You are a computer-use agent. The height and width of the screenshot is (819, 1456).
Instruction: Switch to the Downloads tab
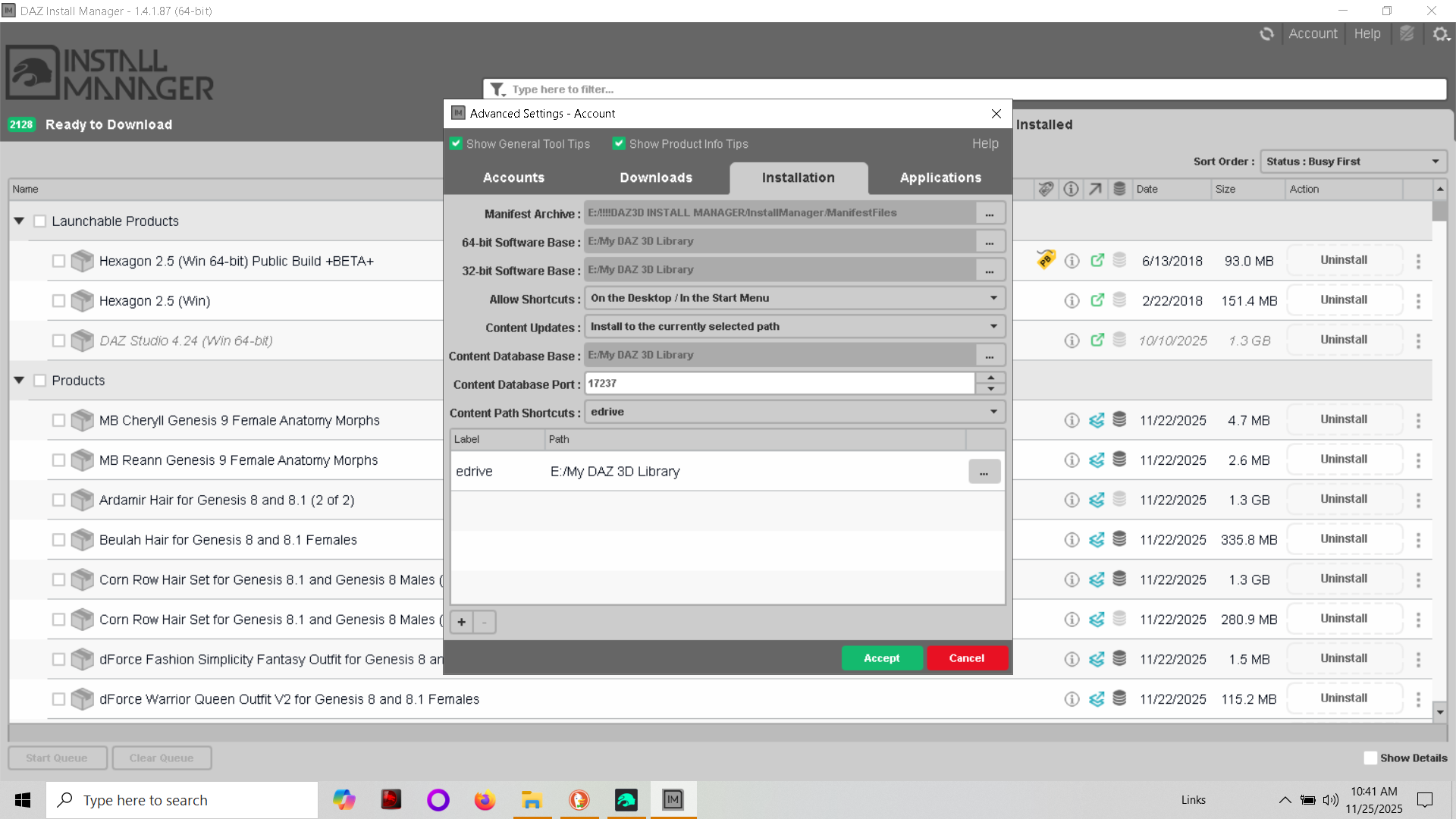pos(656,177)
